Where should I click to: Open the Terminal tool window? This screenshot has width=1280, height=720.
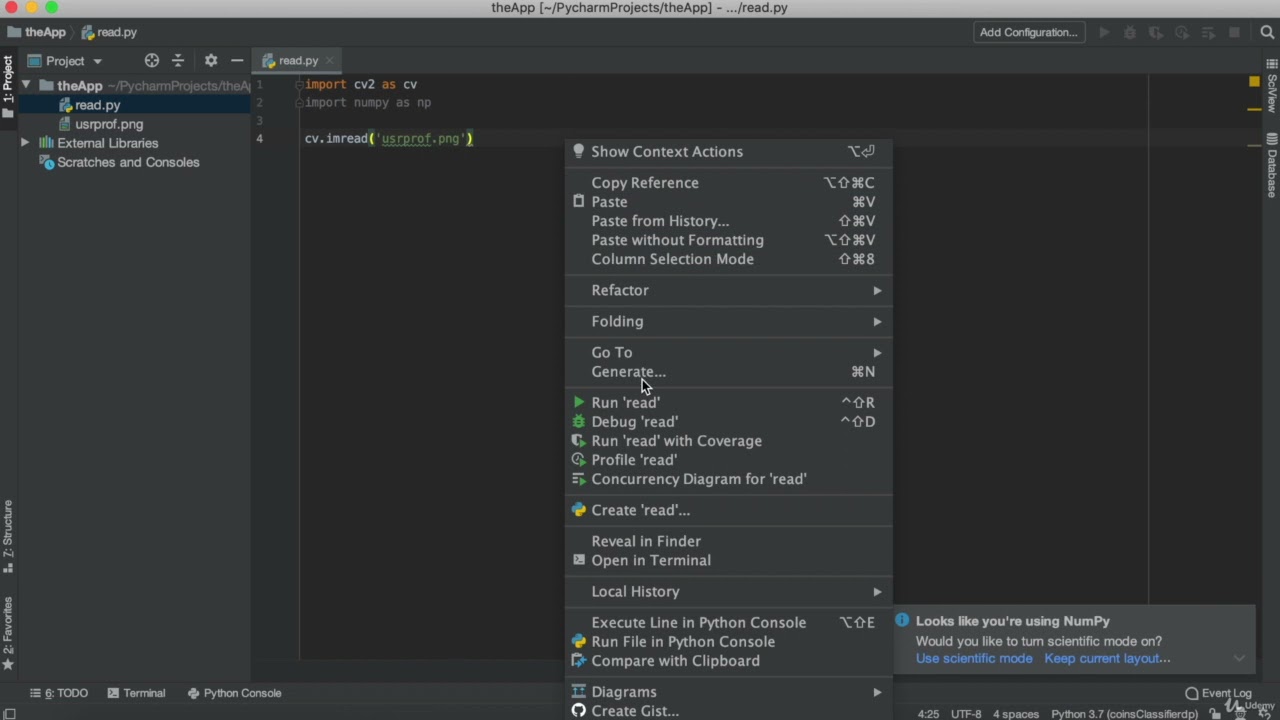coord(136,693)
